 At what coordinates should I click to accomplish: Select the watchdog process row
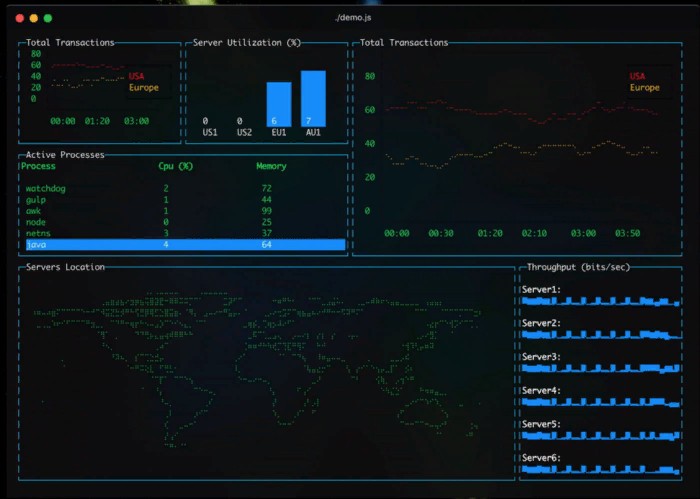click(x=185, y=188)
